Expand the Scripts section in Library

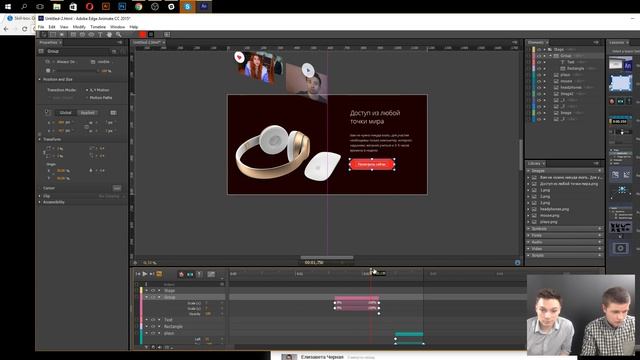pyautogui.click(x=529, y=255)
